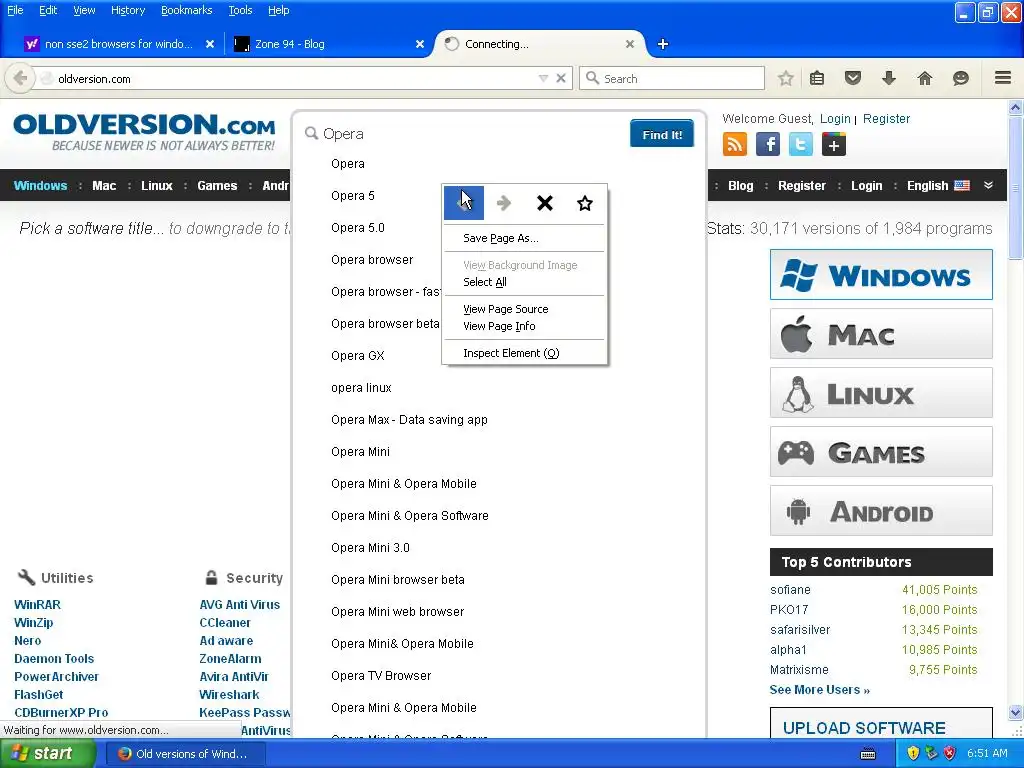
Task: Click the Games category banner
Action: pyautogui.click(x=881, y=451)
